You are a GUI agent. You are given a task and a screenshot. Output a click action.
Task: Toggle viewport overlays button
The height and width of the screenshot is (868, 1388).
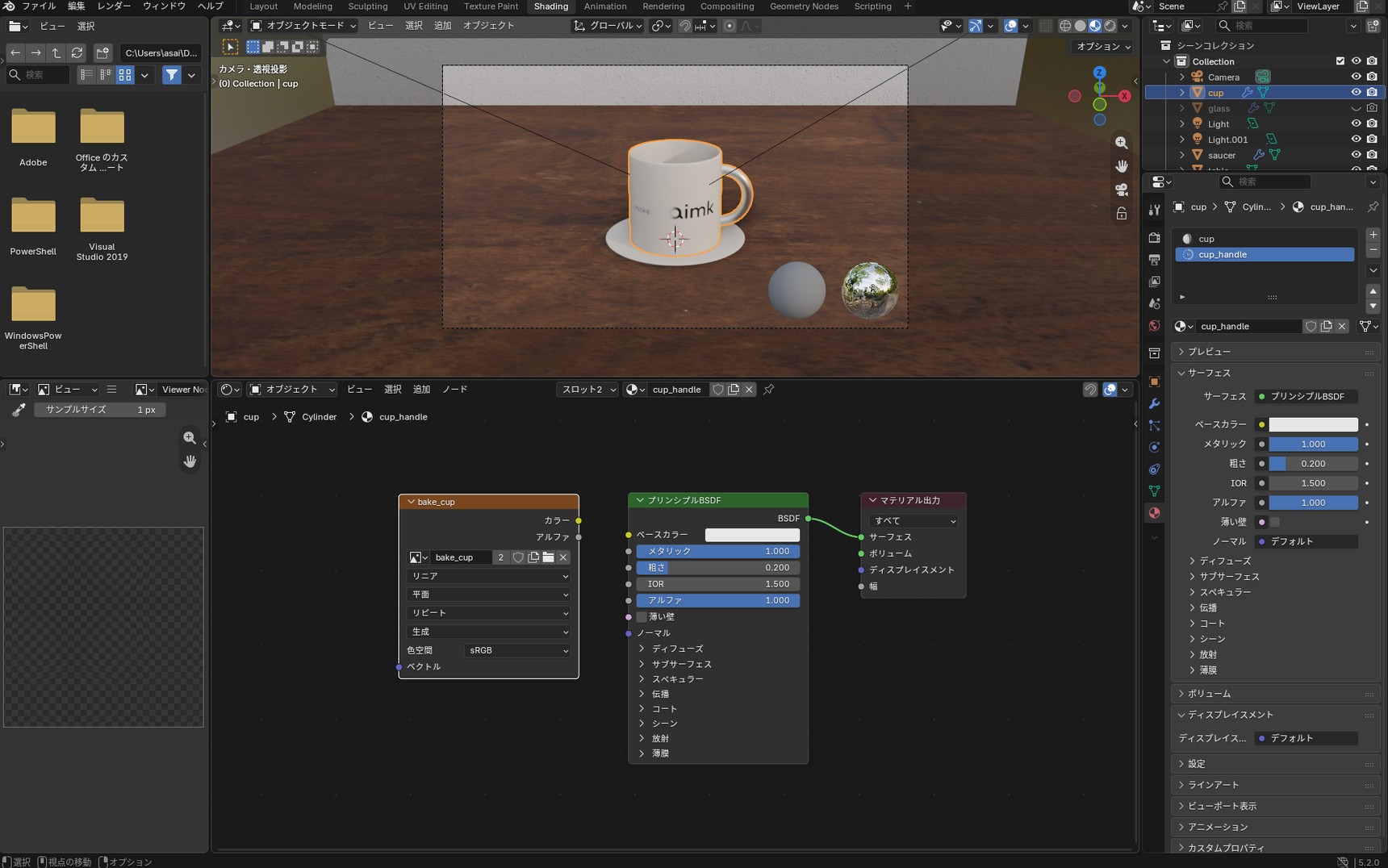[1011, 26]
